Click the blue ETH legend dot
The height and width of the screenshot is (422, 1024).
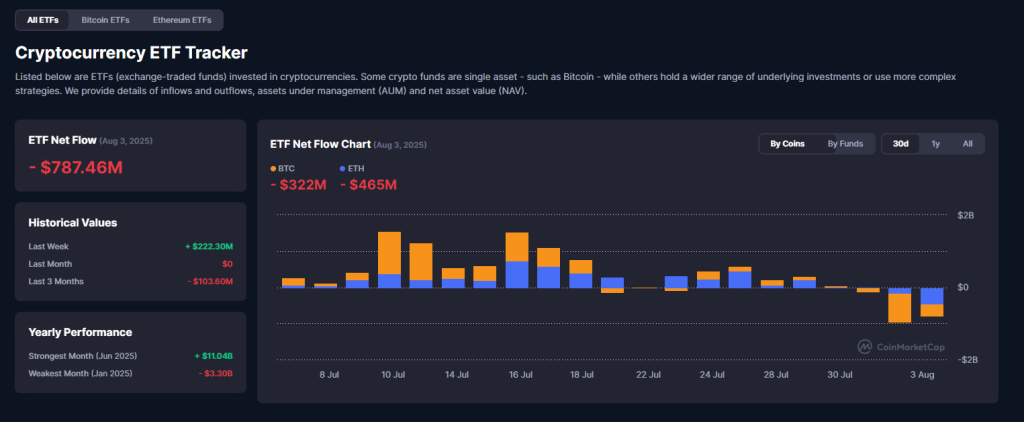pyautogui.click(x=343, y=169)
